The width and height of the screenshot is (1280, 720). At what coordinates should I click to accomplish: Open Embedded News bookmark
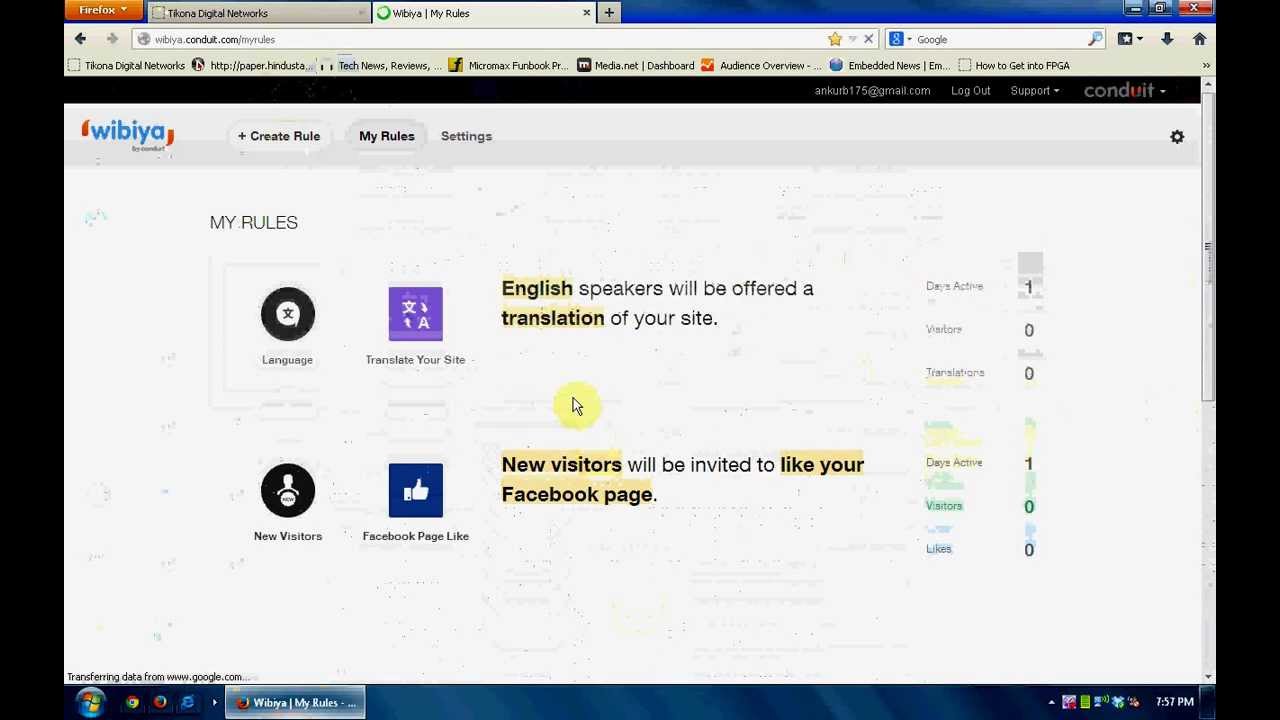pos(889,65)
